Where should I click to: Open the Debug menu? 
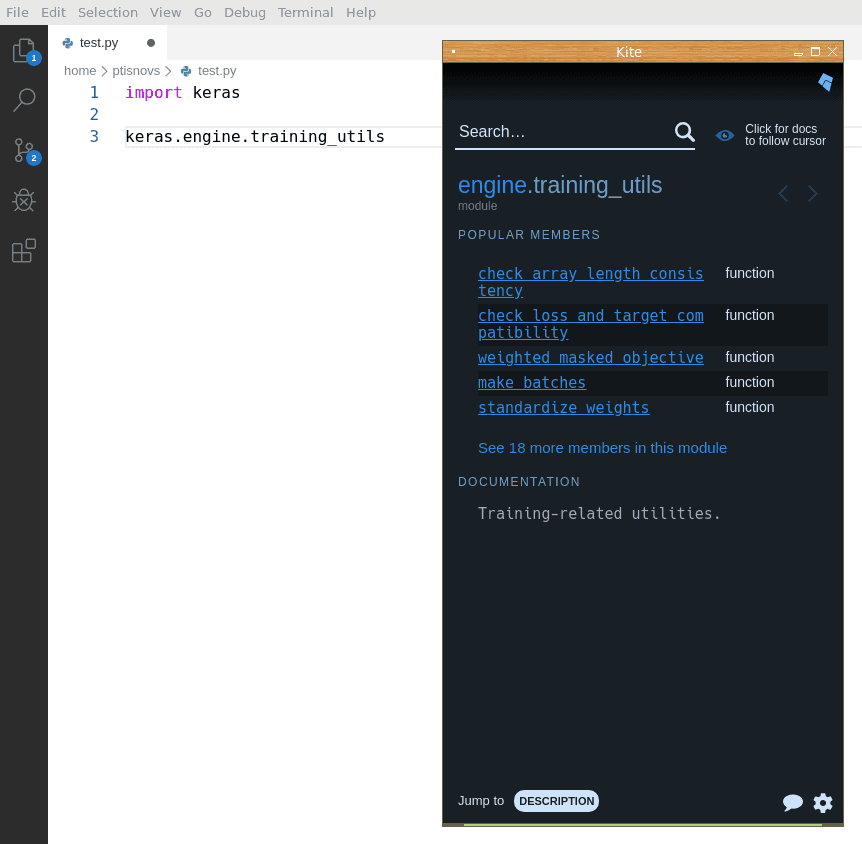(245, 13)
